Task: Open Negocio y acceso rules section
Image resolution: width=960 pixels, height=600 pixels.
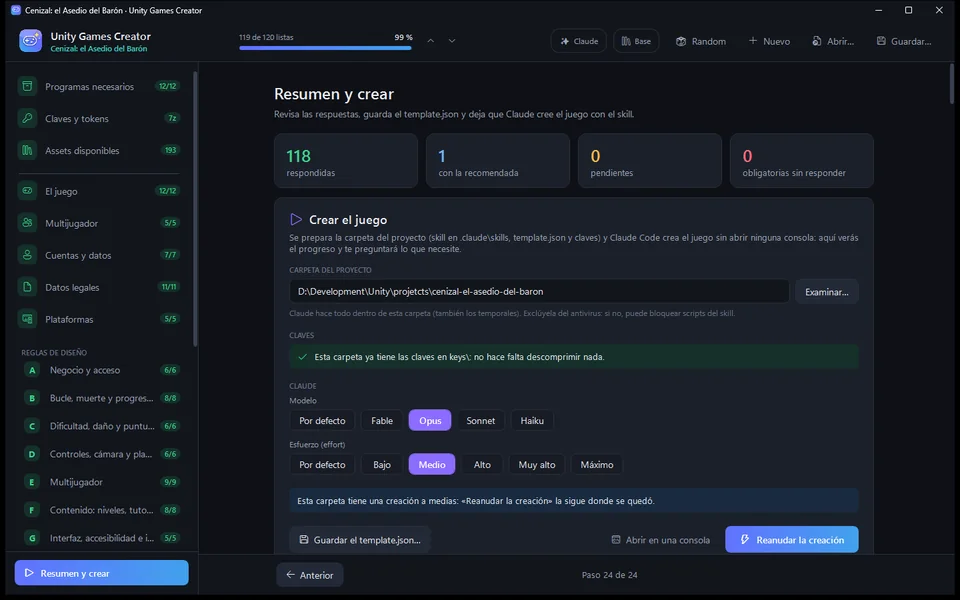Action: (102, 370)
